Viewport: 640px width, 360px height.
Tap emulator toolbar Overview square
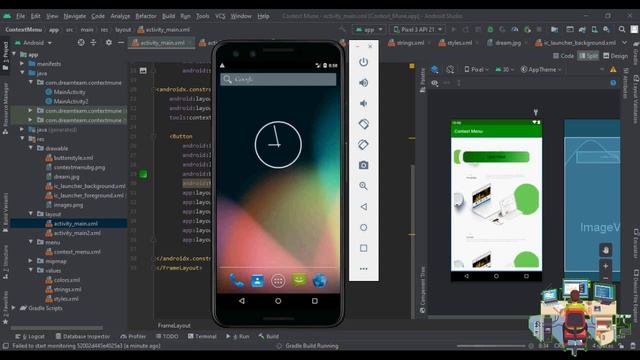coord(363,248)
